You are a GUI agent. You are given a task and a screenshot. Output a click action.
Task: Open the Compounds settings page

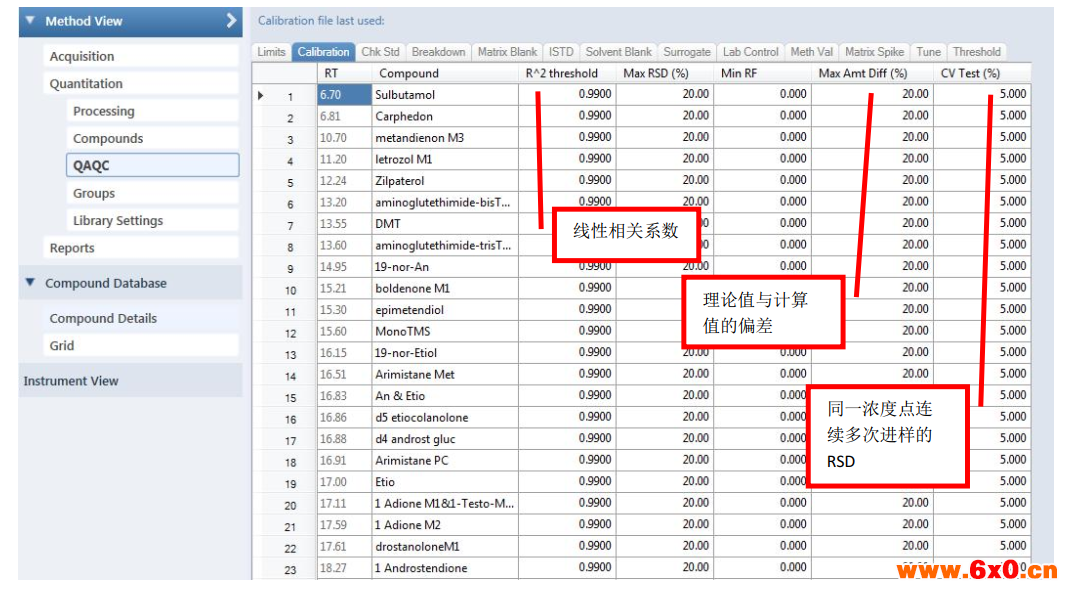(108, 139)
